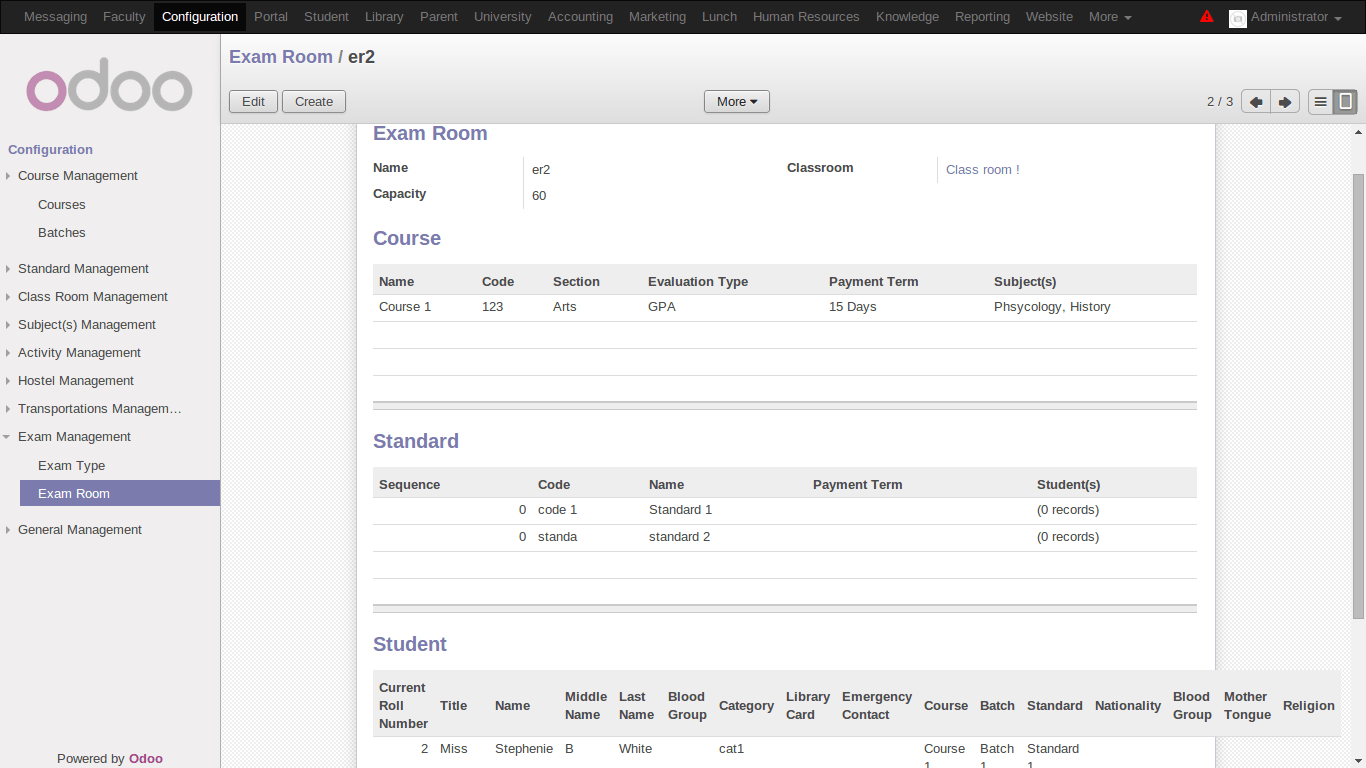Viewport: 1366px width, 768px height.
Task: Open the Accounting menu
Action: click(x=580, y=17)
